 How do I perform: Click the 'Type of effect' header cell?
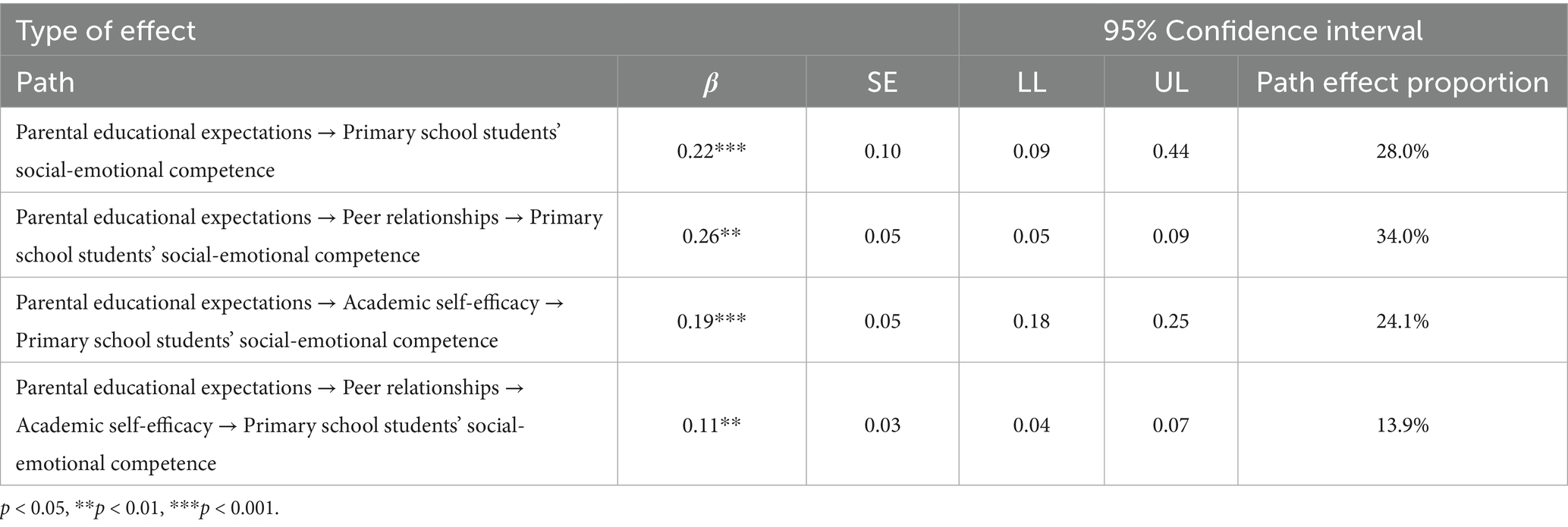click(105, 31)
